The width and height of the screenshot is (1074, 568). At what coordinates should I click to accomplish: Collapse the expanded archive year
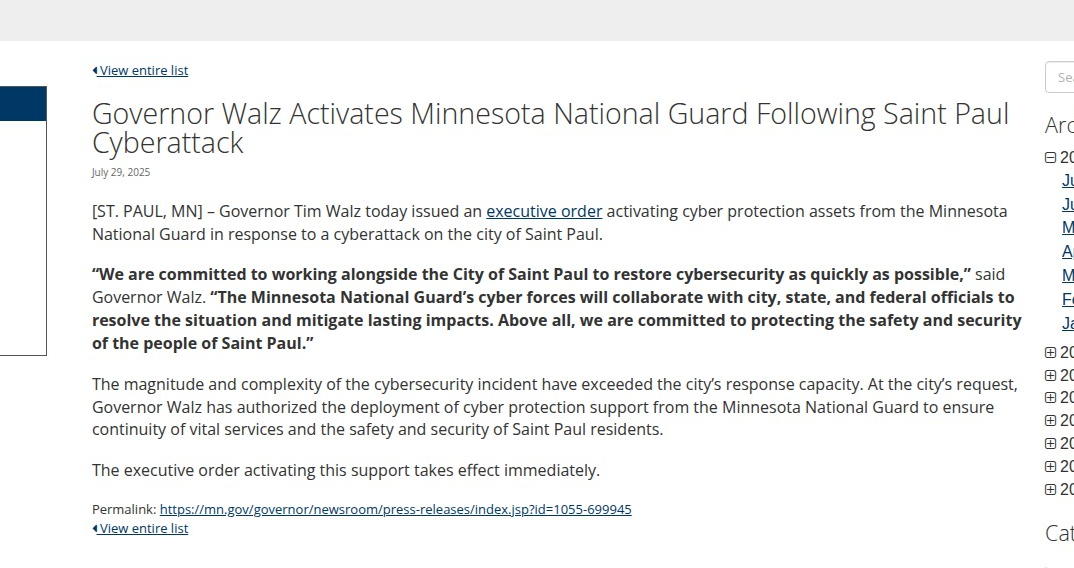point(1050,157)
